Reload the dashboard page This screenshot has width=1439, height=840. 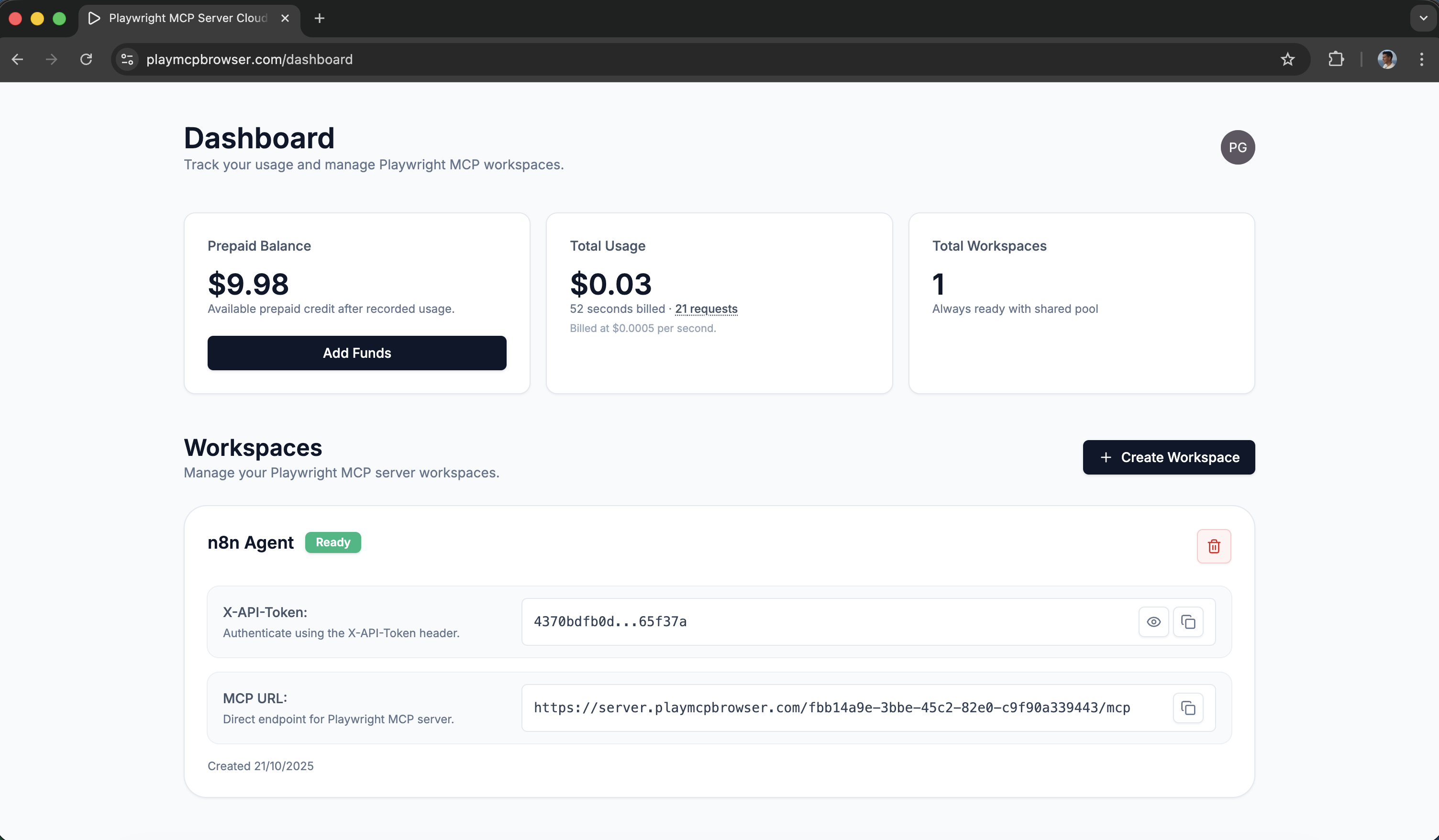86,59
